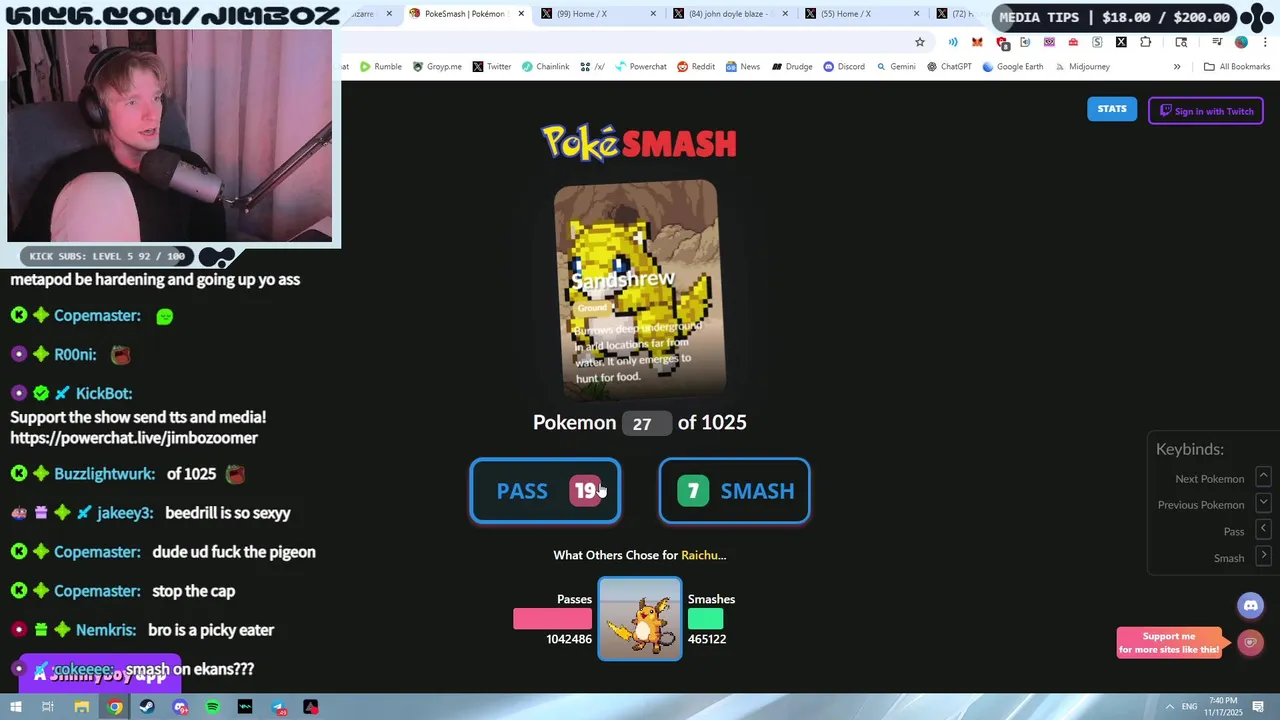Click the X extension icon in the toolbar
Screen dimensions: 1280x720
pyautogui.click(x=1121, y=42)
